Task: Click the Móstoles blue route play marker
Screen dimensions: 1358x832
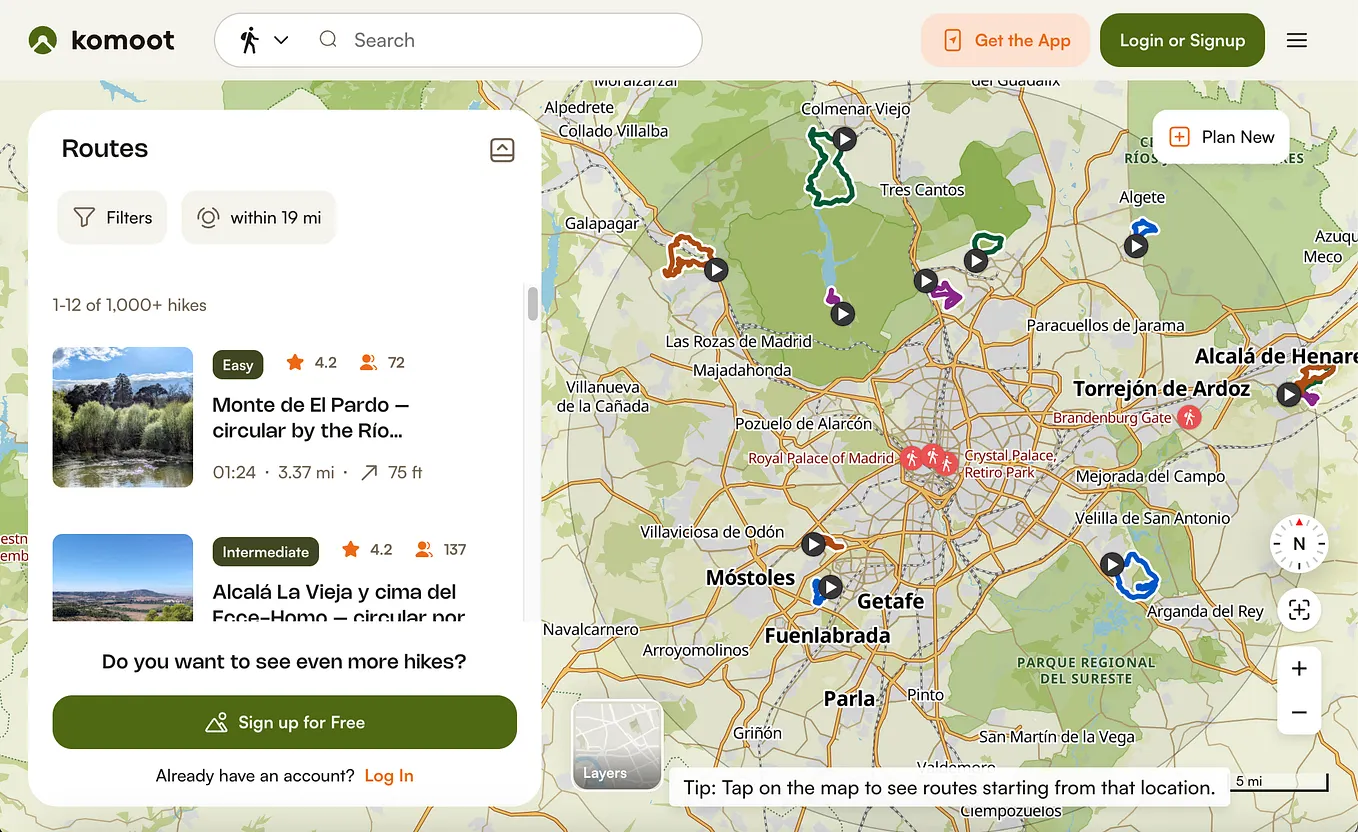Action: (x=831, y=587)
